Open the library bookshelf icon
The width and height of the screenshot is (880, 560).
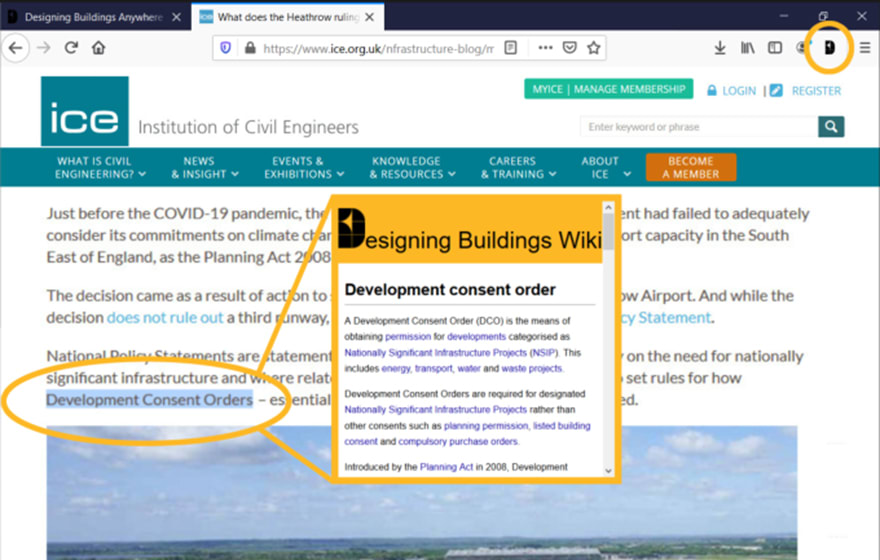pyautogui.click(x=748, y=48)
